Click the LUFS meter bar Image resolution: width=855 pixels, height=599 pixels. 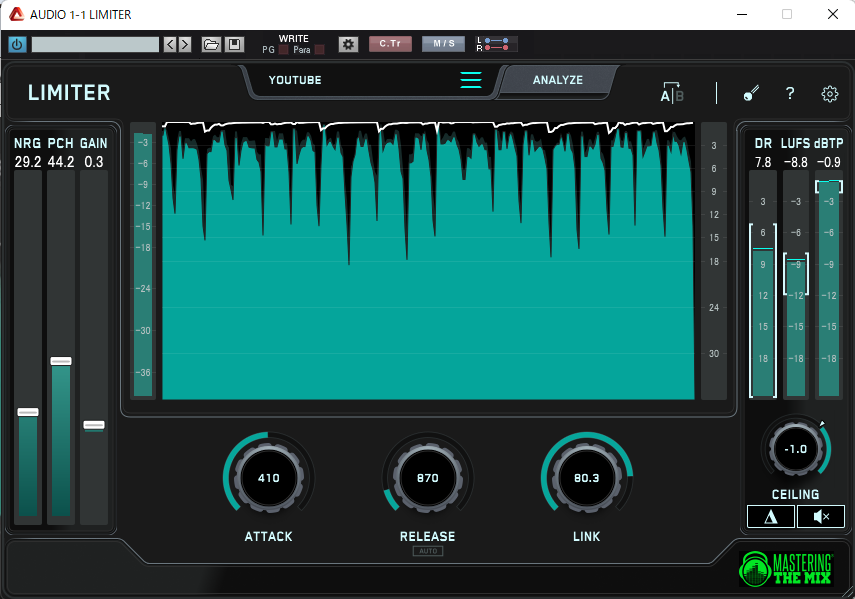796,283
